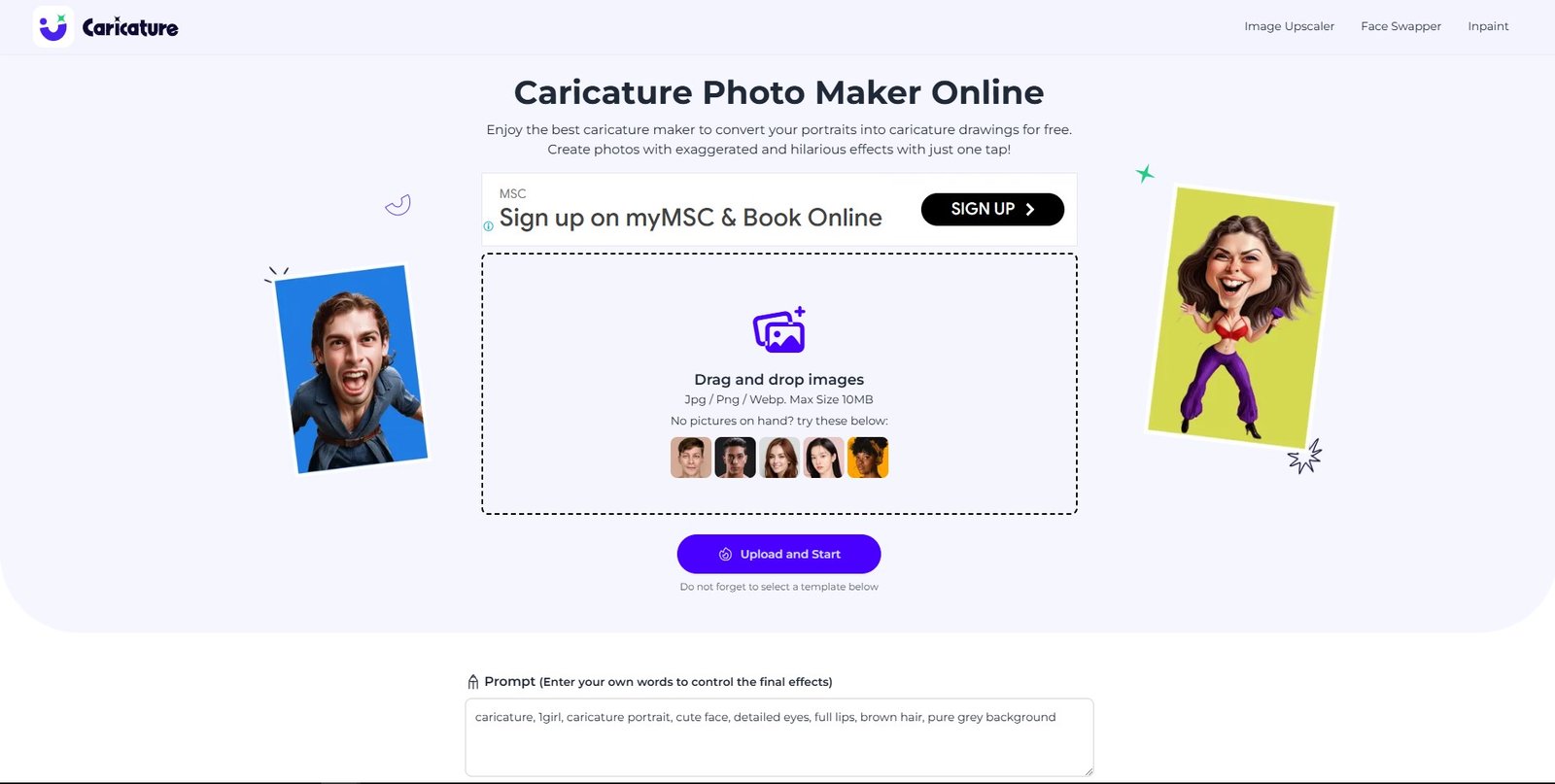Click the SIGN UP ad button
The image size is (1555, 784).
click(992, 209)
